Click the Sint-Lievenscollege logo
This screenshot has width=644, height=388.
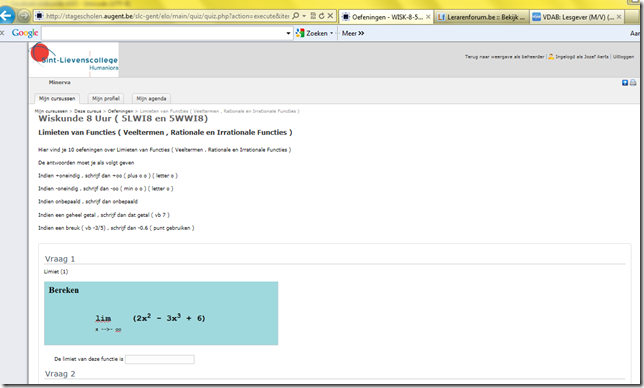[x=74, y=59]
